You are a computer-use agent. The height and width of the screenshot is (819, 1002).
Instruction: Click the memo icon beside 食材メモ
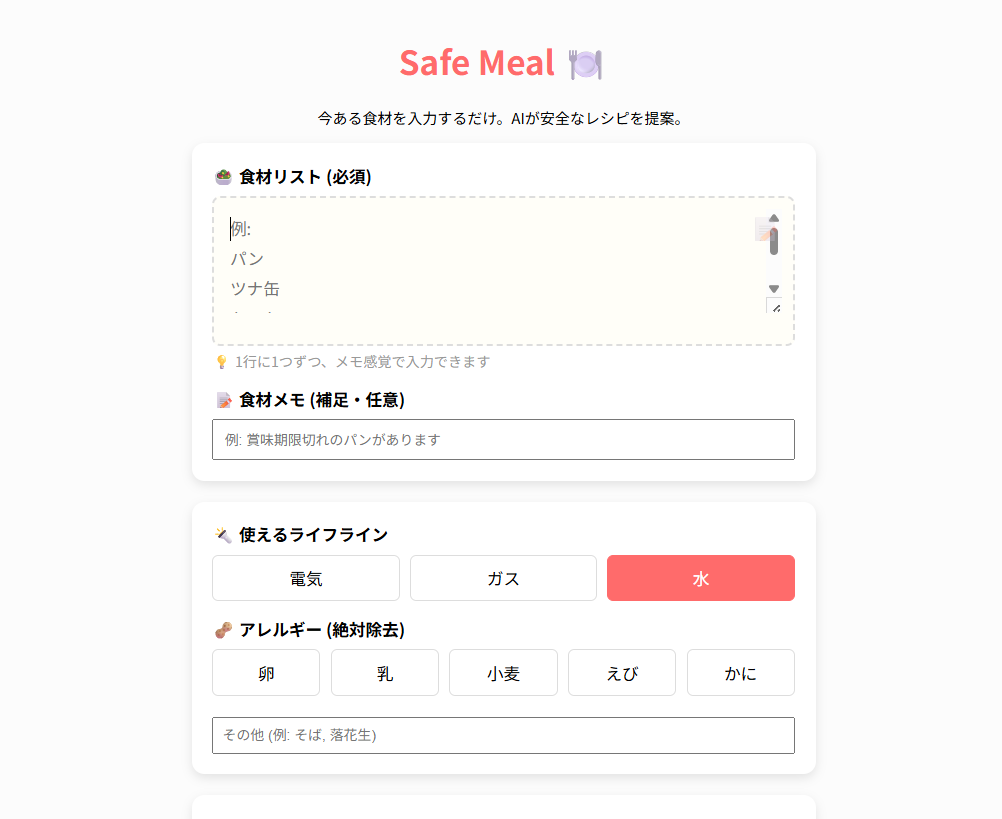[x=223, y=400]
